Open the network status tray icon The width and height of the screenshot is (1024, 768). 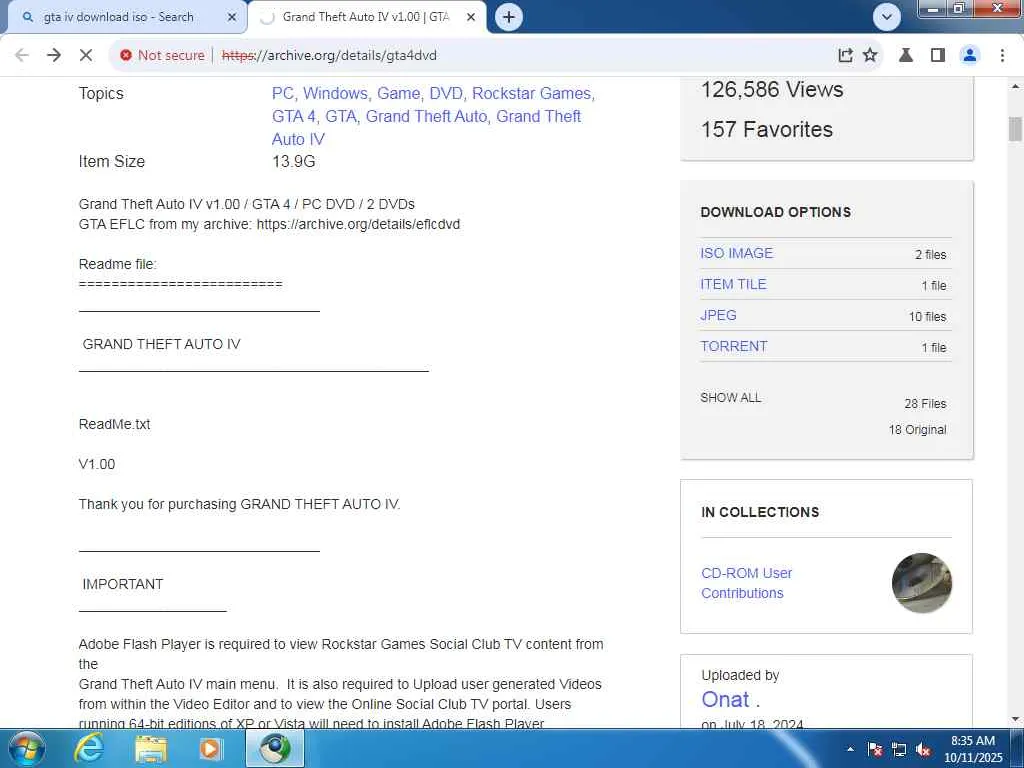point(899,750)
